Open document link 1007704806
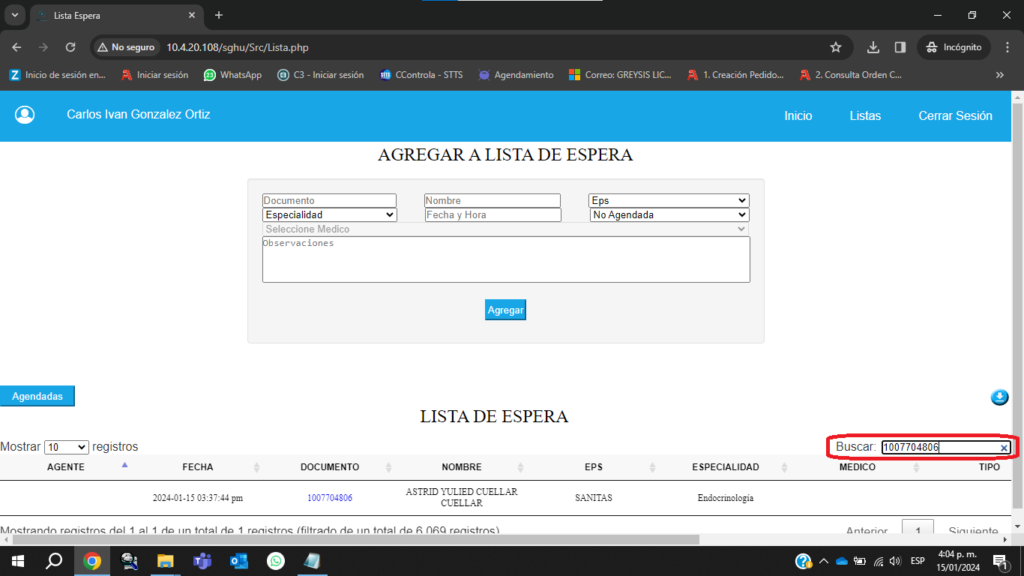The image size is (1024, 576). coord(329,498)
